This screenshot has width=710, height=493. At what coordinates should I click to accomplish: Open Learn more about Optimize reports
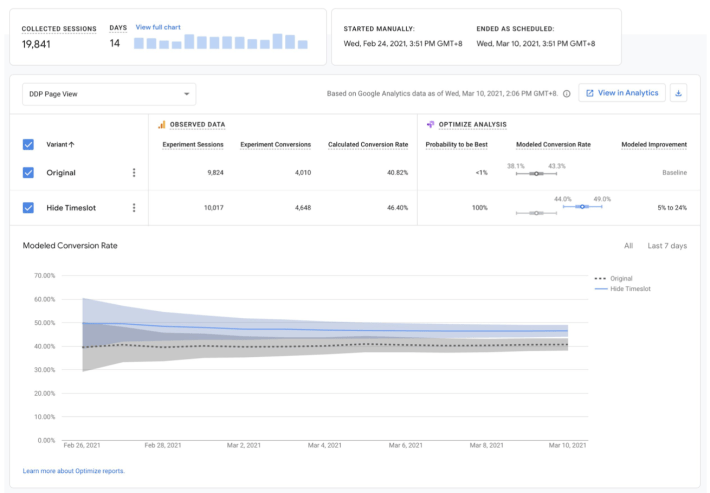point(74,470)
